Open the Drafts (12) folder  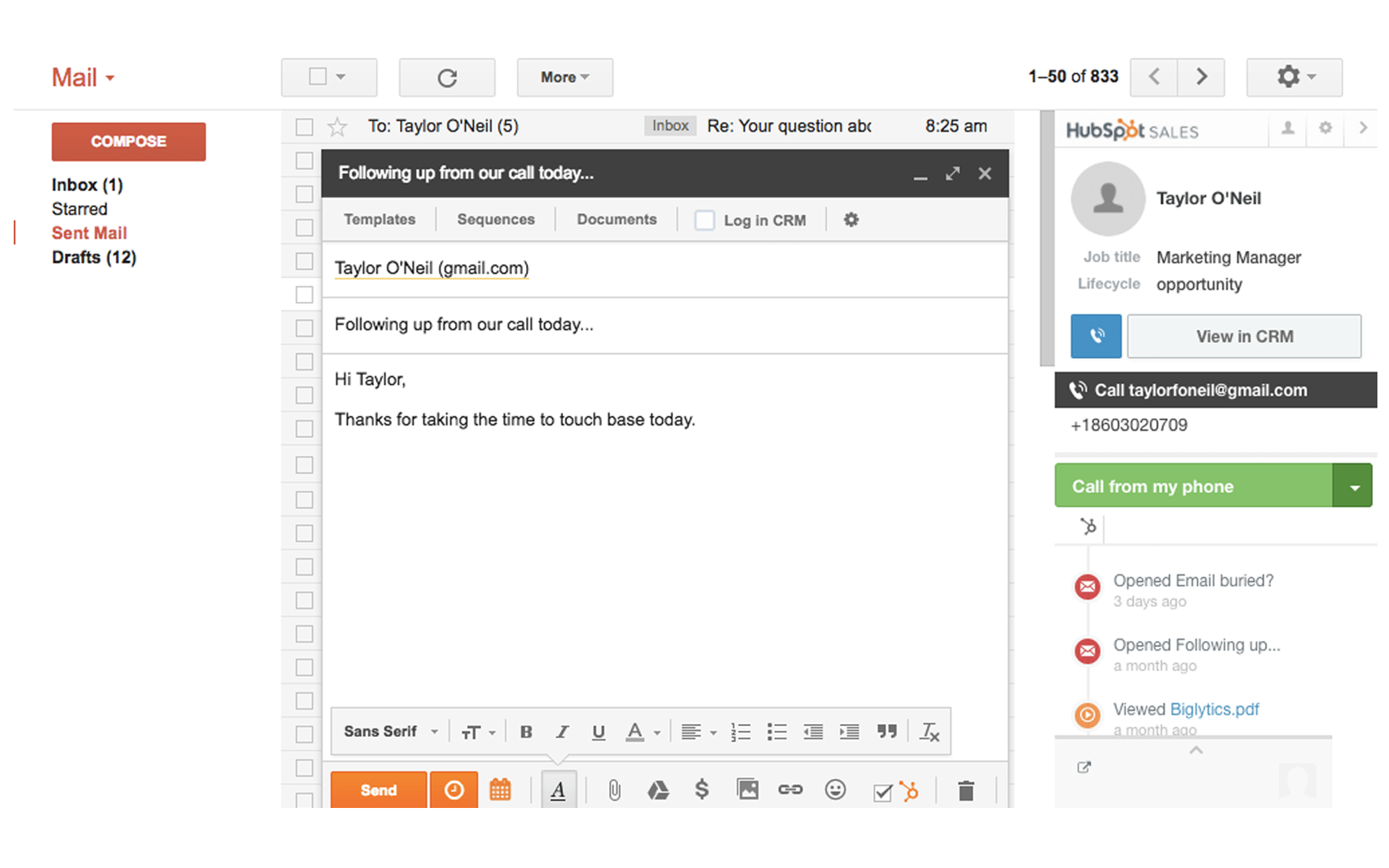point(94,258)
